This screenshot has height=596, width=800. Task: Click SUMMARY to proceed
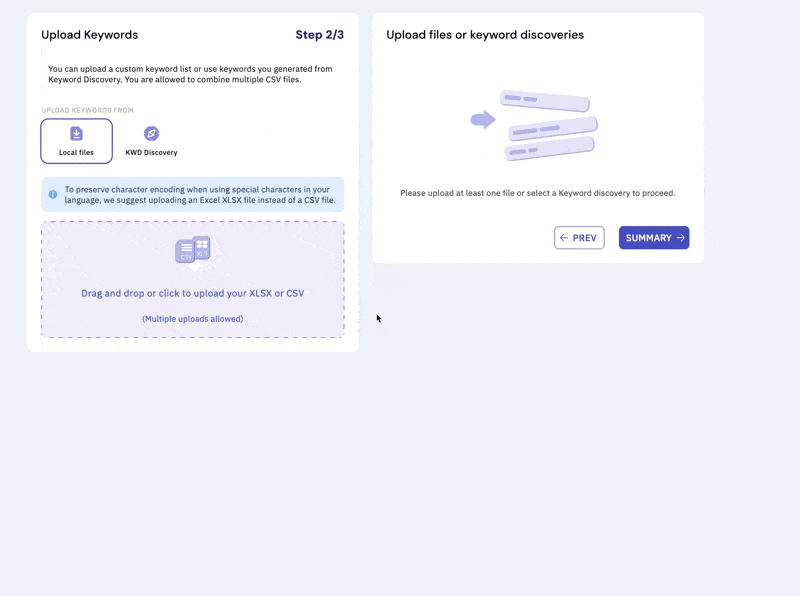[x=654, y=237]
